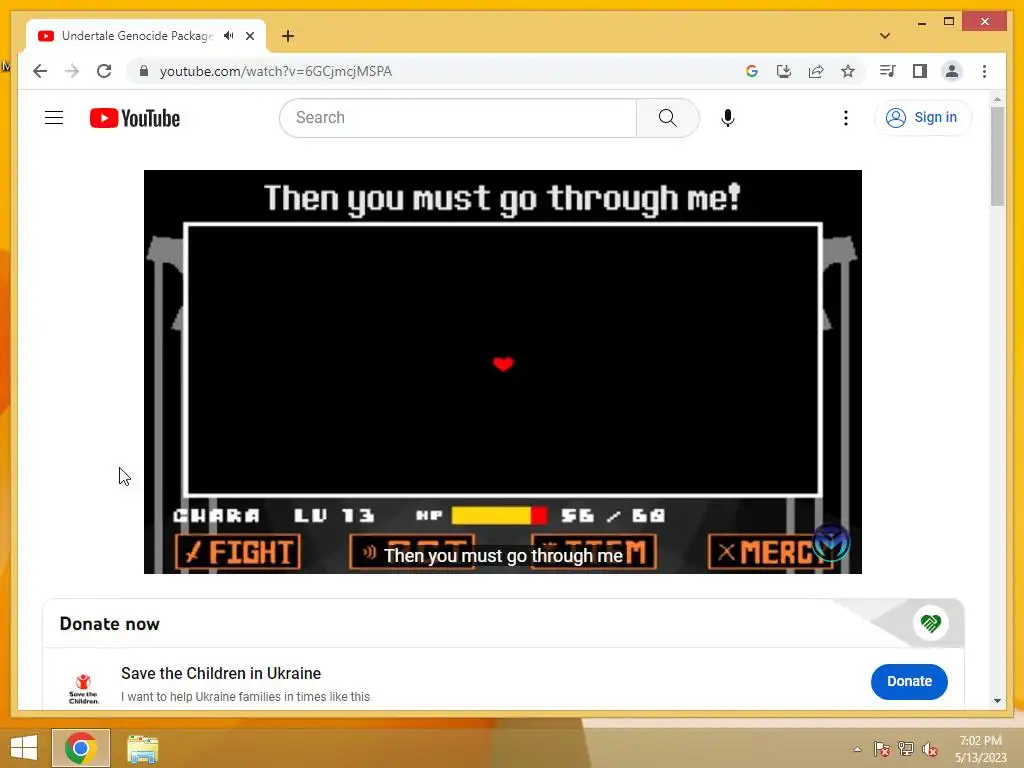The width and height of the screenshot is (1024, 768).
Task: Click the volume tray icon
Action: tap(930, 749)
